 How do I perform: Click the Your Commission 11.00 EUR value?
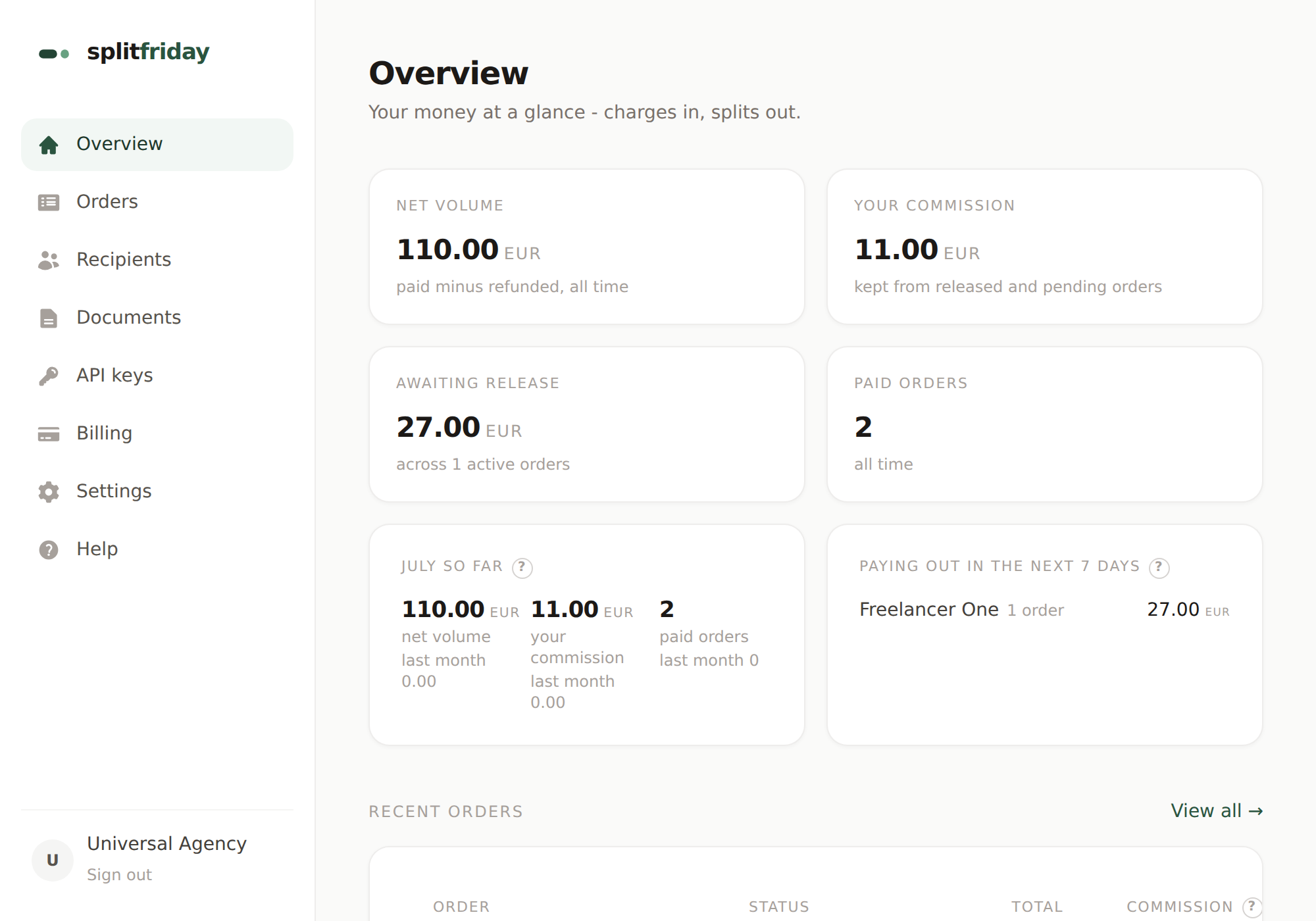click(x=917, y=250)
